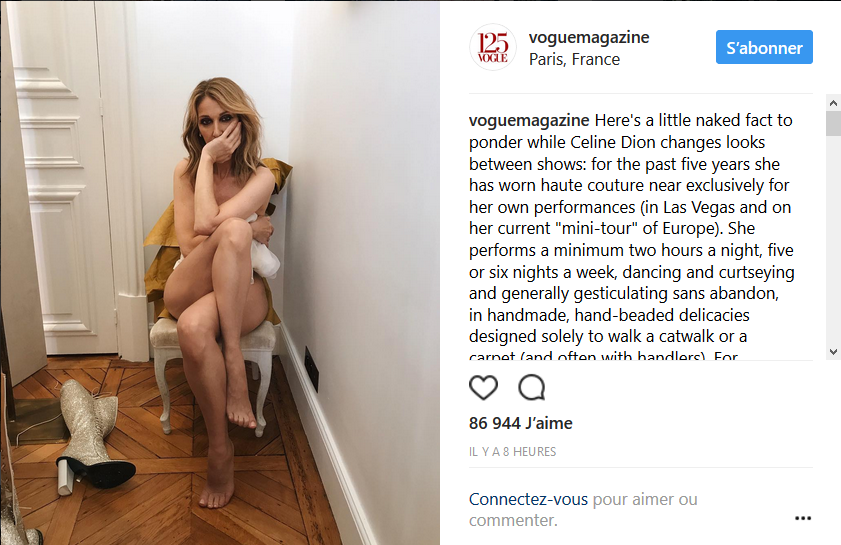Viewport: 841px width, 545px height.
Task: Click the caption scrollbar up arrow
Action: click(833, 102)
